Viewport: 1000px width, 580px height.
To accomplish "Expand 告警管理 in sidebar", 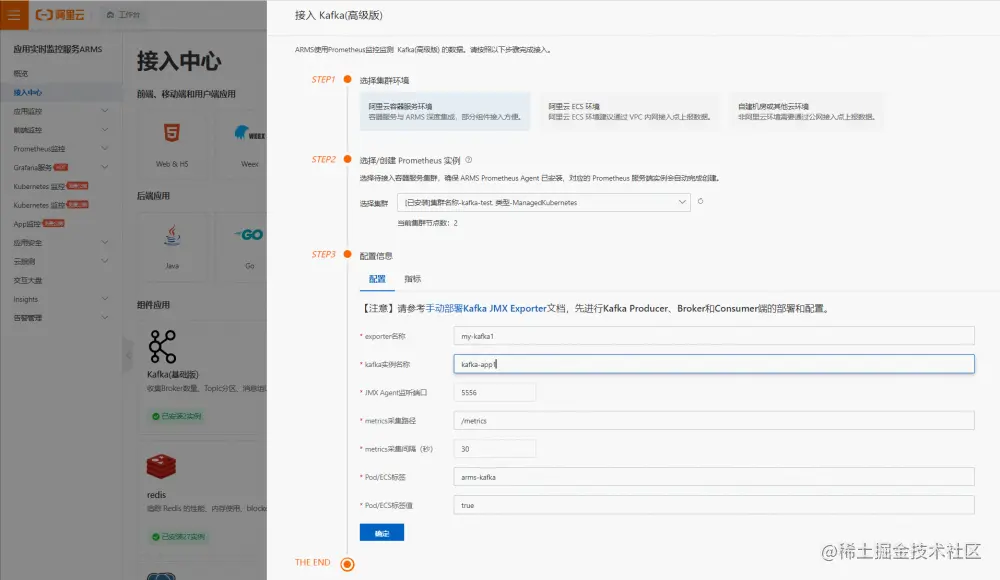I will (x=105, y=317).
